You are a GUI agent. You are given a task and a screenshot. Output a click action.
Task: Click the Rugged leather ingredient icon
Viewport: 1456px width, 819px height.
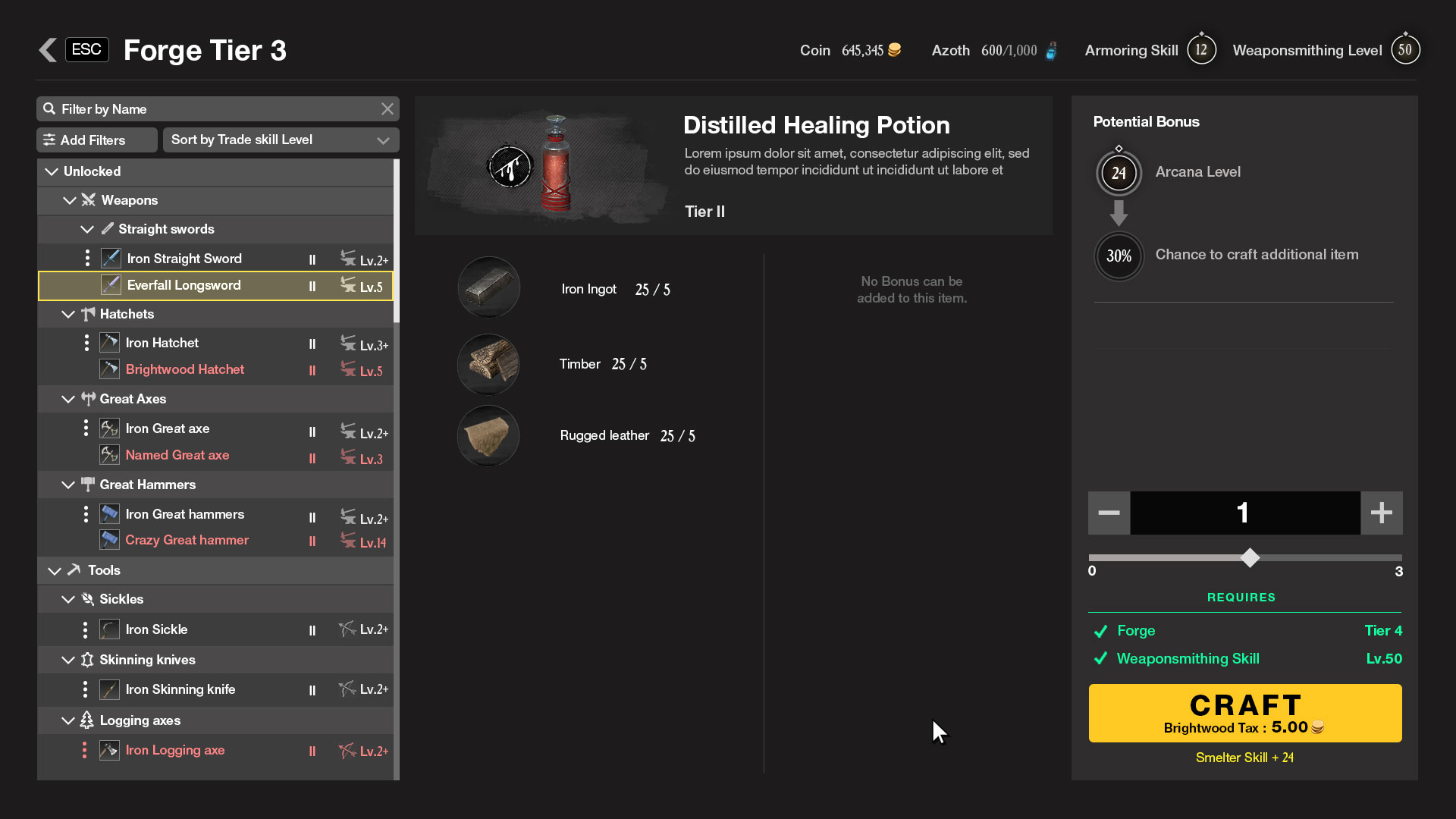488,436
